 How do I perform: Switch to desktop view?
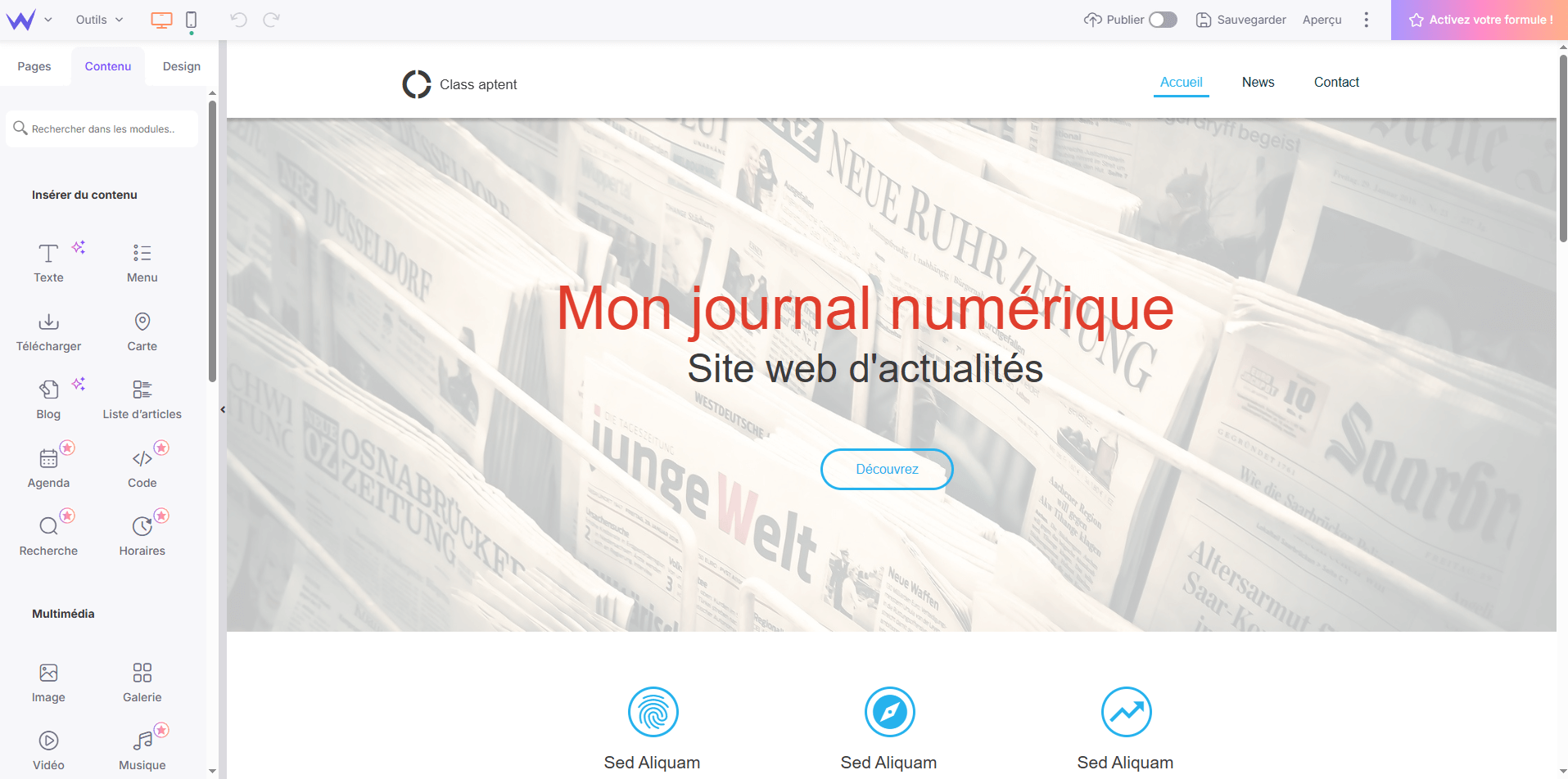[161, 20]
